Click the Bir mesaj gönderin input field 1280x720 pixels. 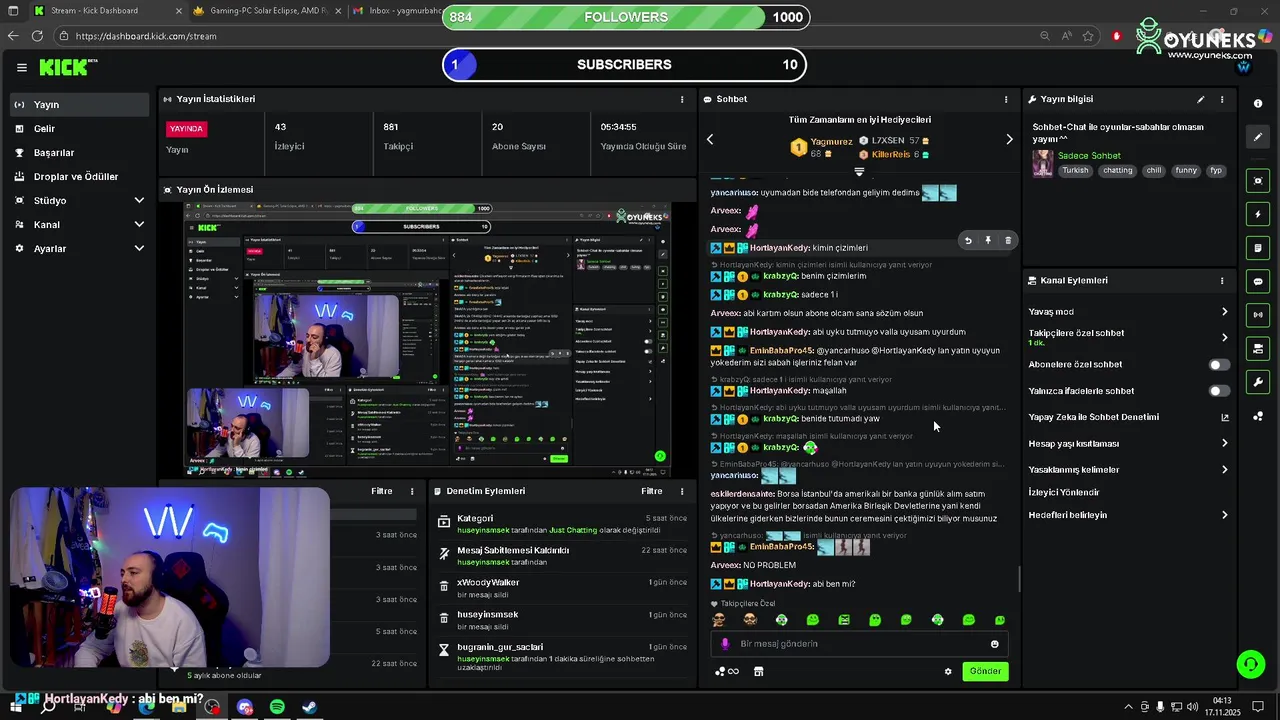[x=858, y=644]
